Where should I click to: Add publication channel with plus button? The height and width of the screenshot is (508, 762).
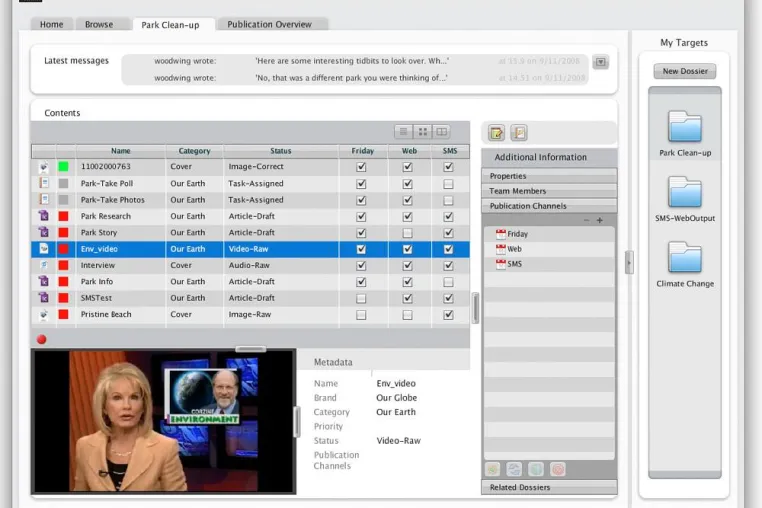600,220
